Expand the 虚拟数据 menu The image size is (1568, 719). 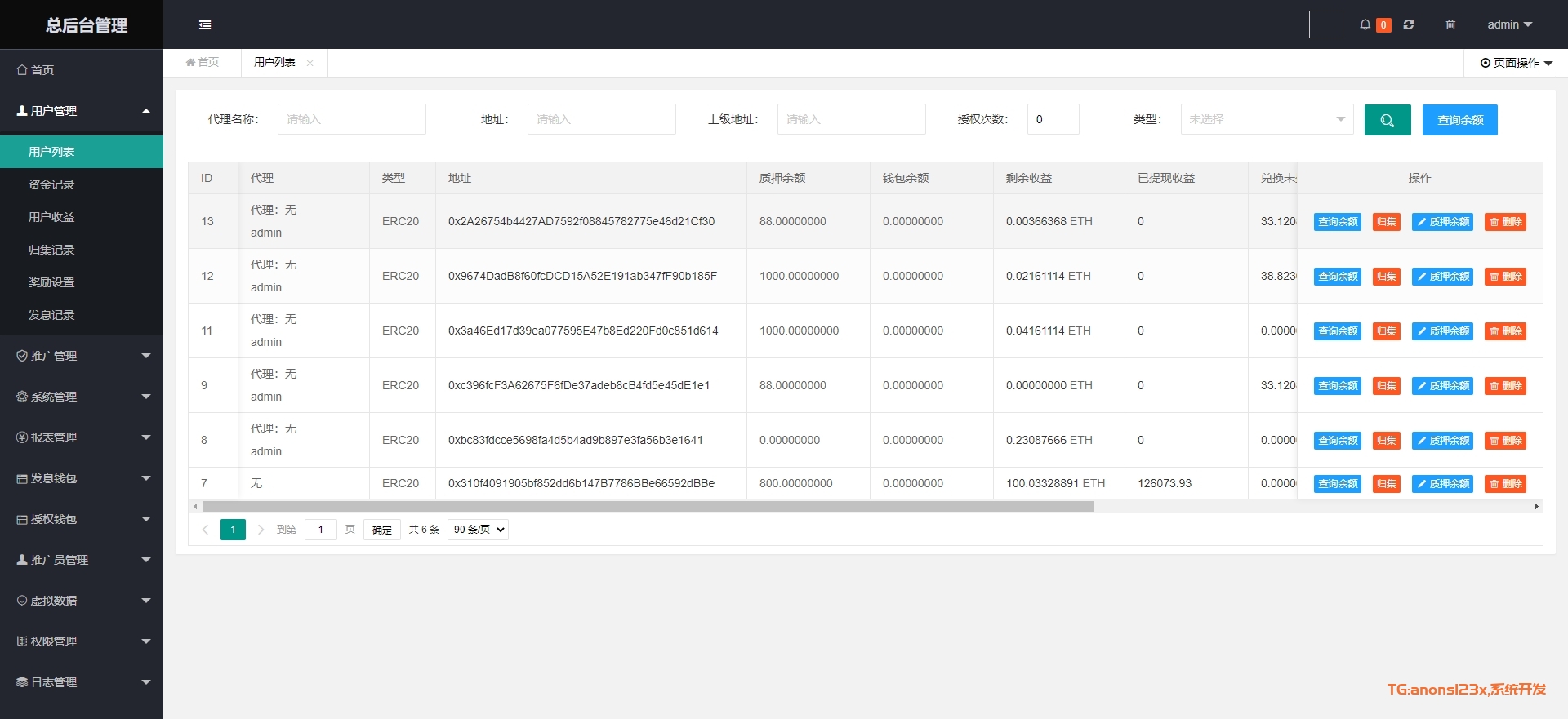82,601
